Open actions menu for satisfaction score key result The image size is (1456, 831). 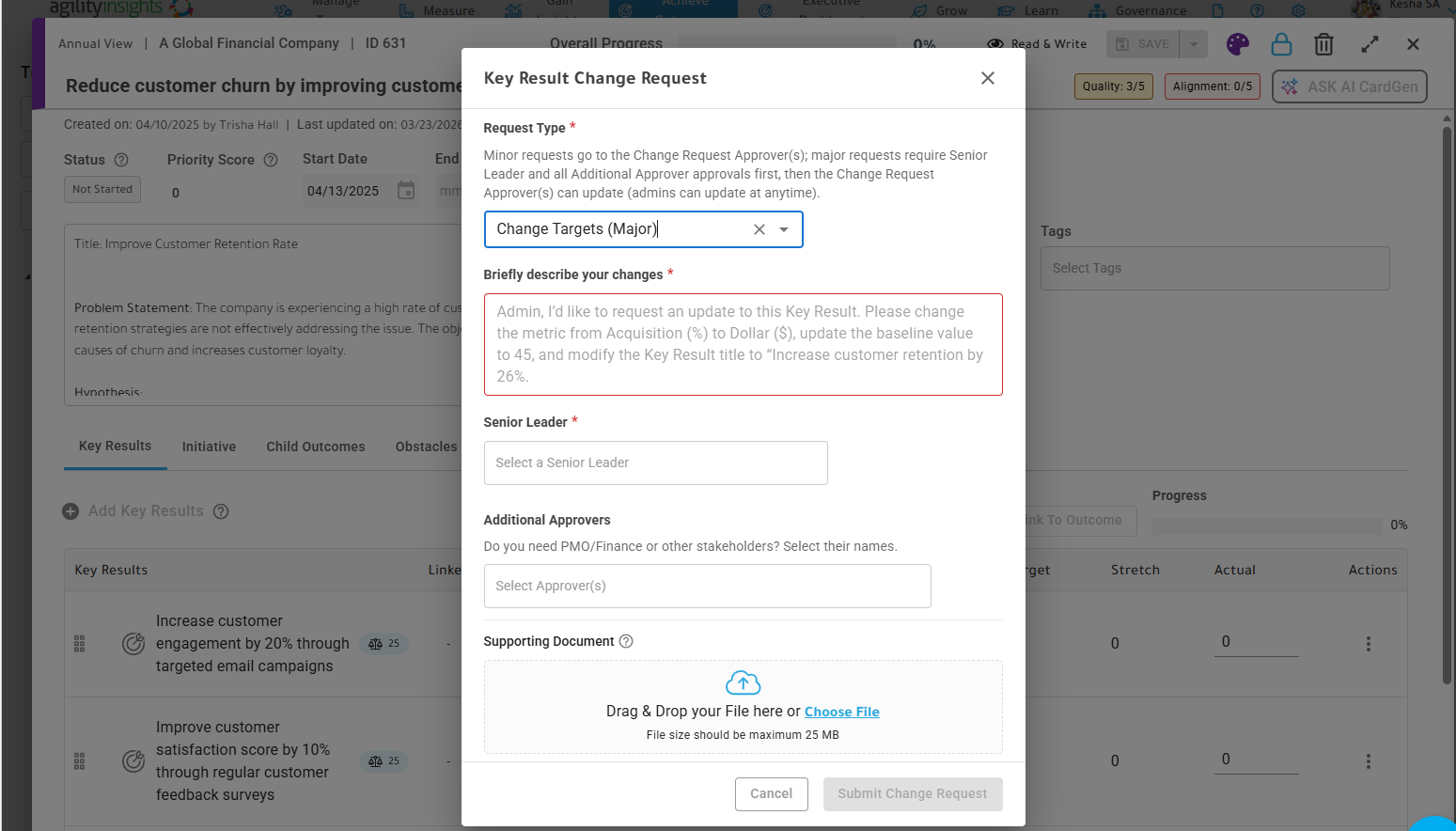pos(1368,761)
